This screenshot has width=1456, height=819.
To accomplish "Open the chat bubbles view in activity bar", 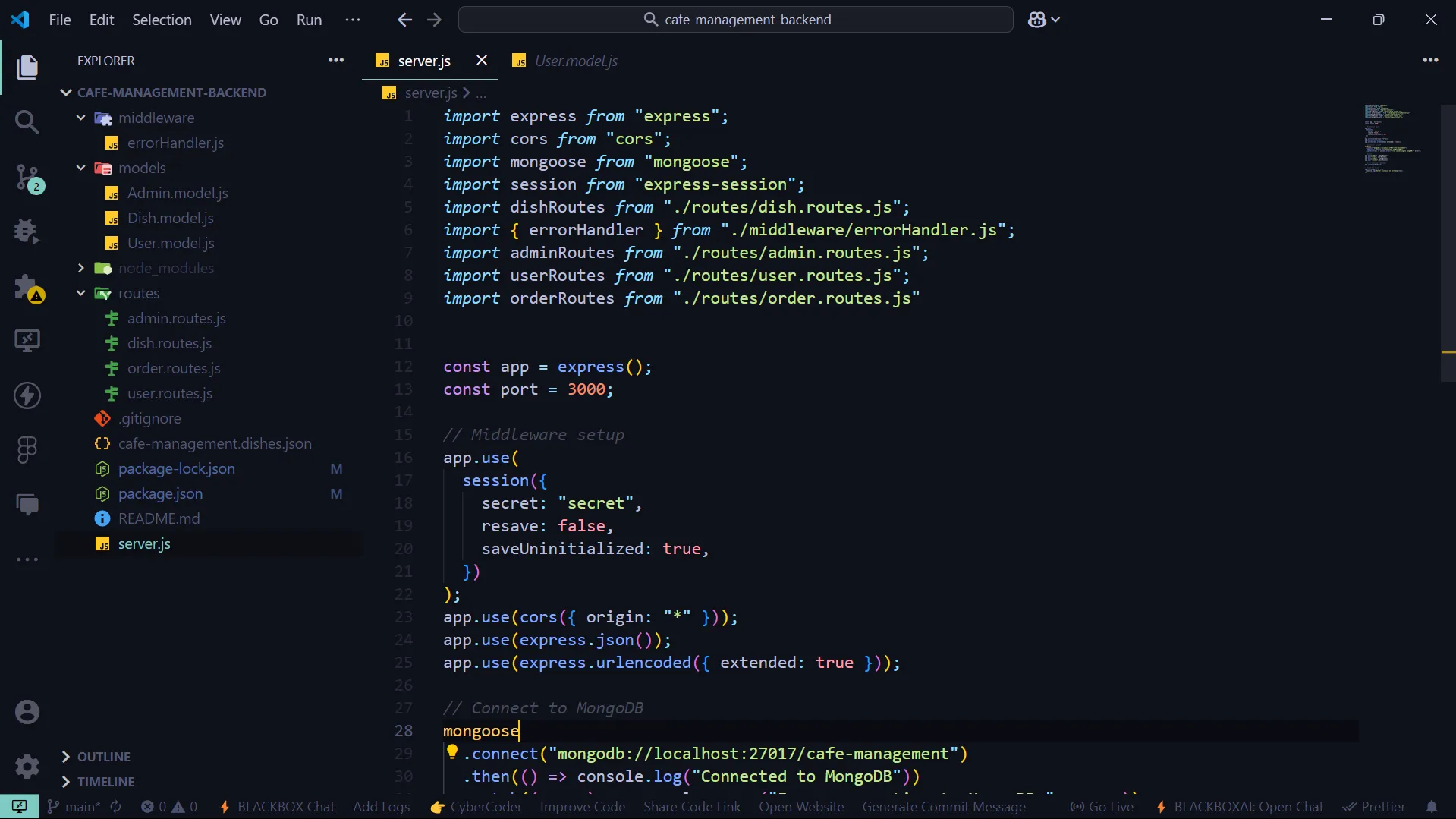I will pos(27,505).
